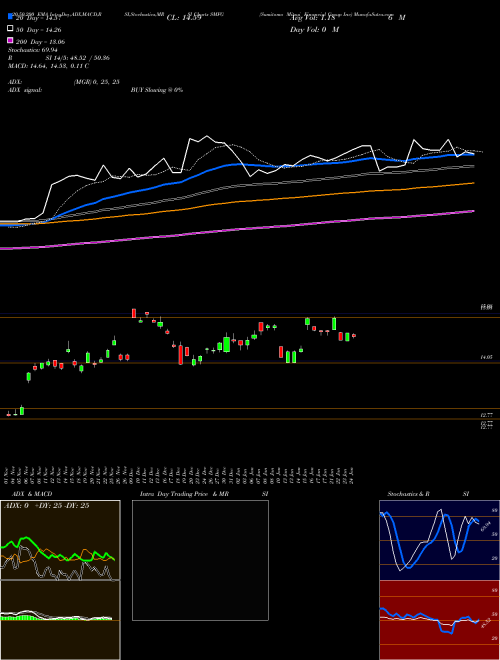Click the 'SI 14/3: 48.52 / 59.86' readout
500x660 pixels.
coord(78,58)
